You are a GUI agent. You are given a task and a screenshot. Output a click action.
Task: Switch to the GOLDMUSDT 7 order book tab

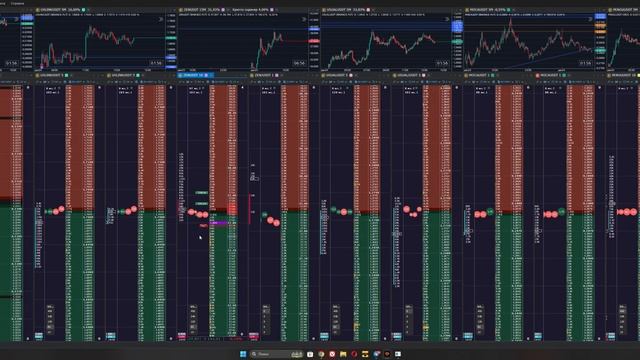pos(123,76)
